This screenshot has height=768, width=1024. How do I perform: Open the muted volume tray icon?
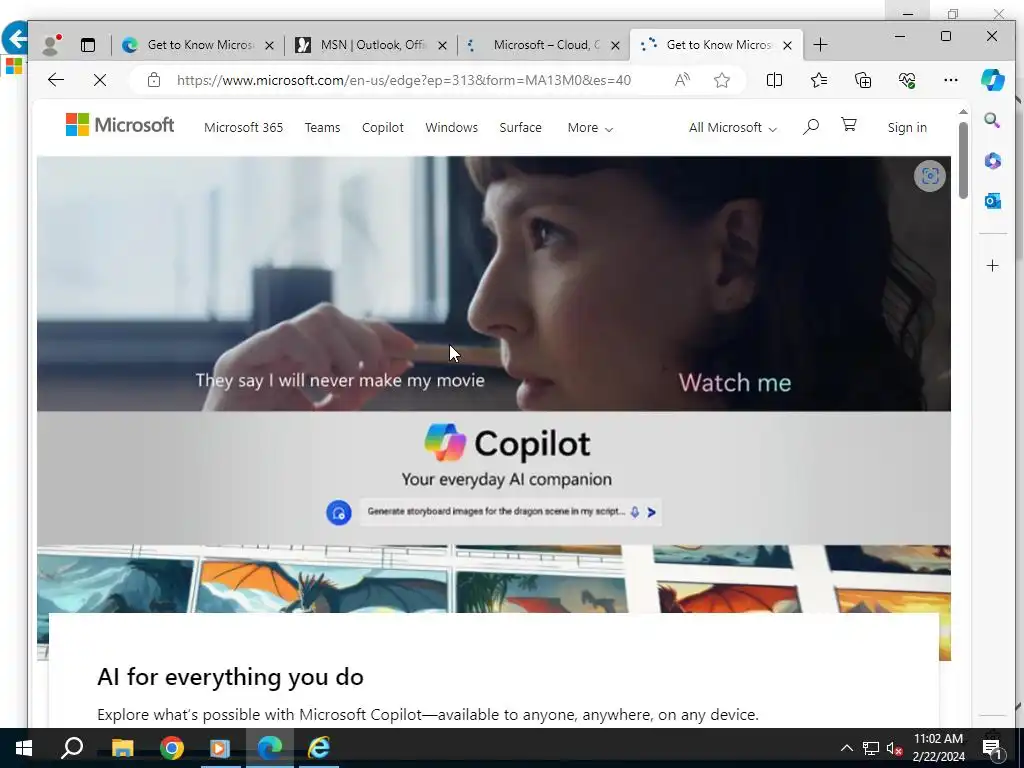pyautogui.click(x=894, y=748)
